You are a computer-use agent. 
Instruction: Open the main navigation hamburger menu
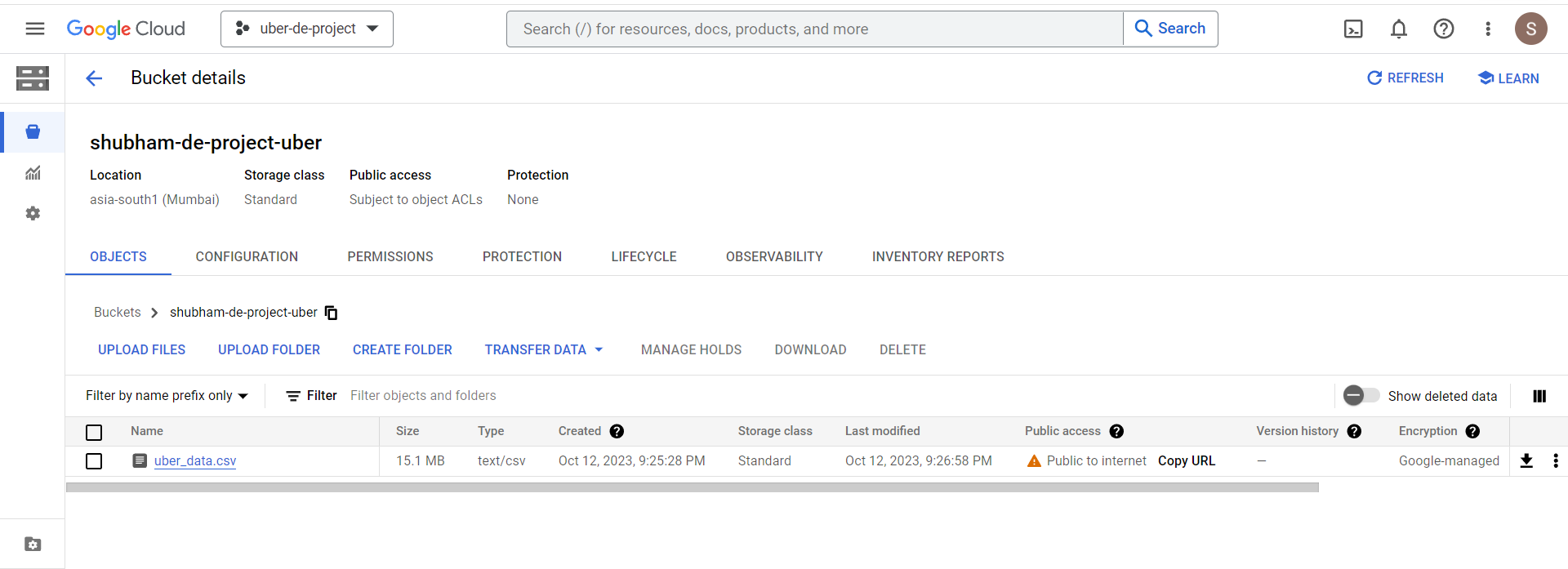tap(35, 29)
